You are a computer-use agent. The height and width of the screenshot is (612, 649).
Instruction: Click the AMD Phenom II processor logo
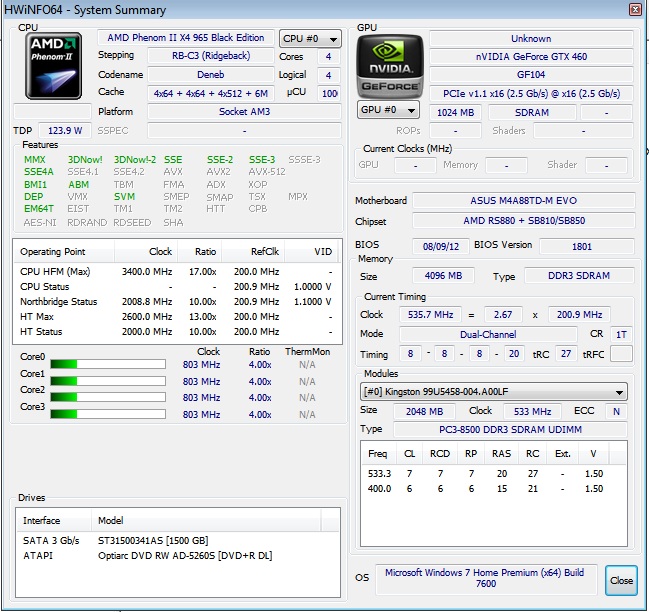coord(53,66)
